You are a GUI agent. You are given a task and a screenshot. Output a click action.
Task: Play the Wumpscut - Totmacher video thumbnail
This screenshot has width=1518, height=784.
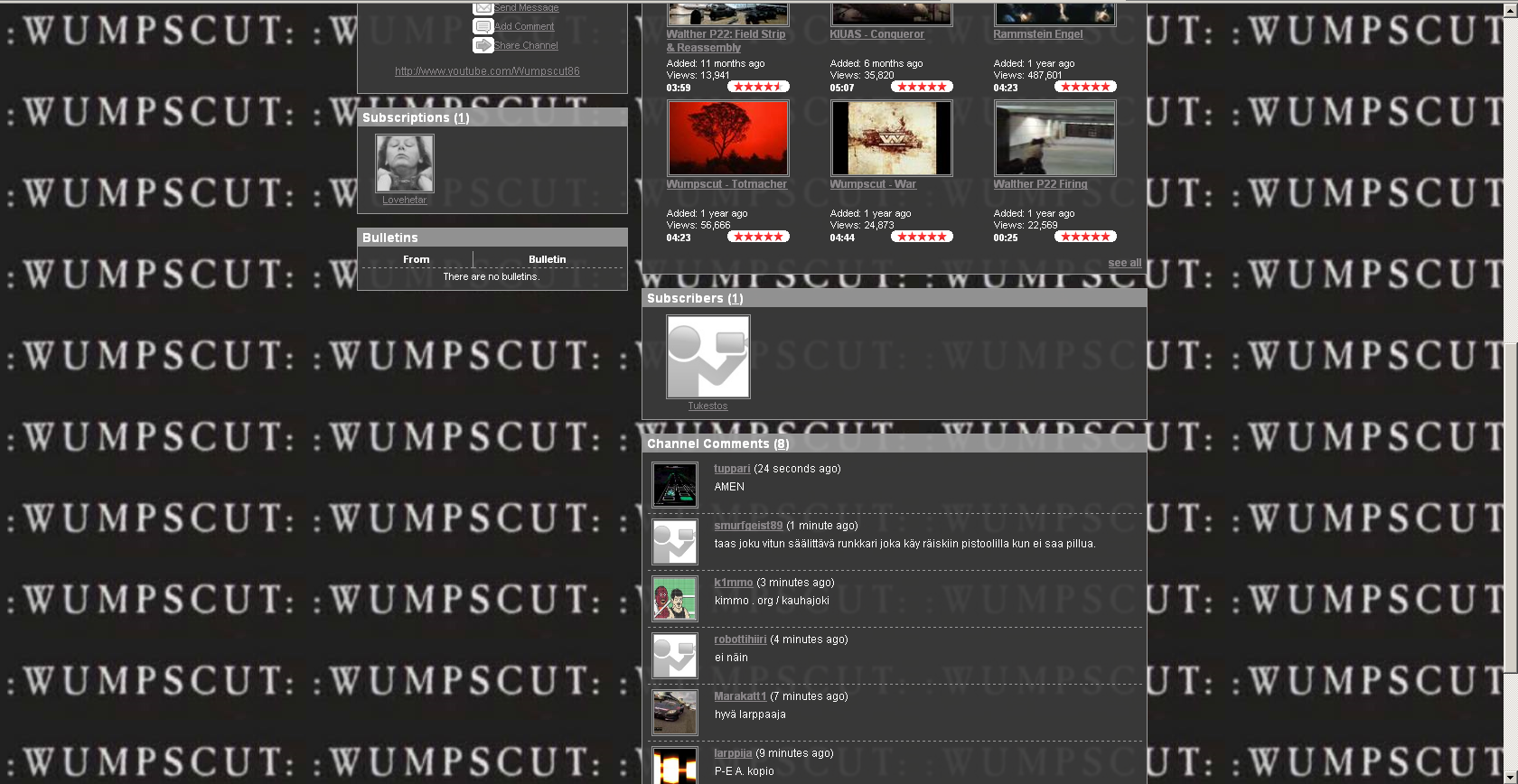[x=727, y=138]
